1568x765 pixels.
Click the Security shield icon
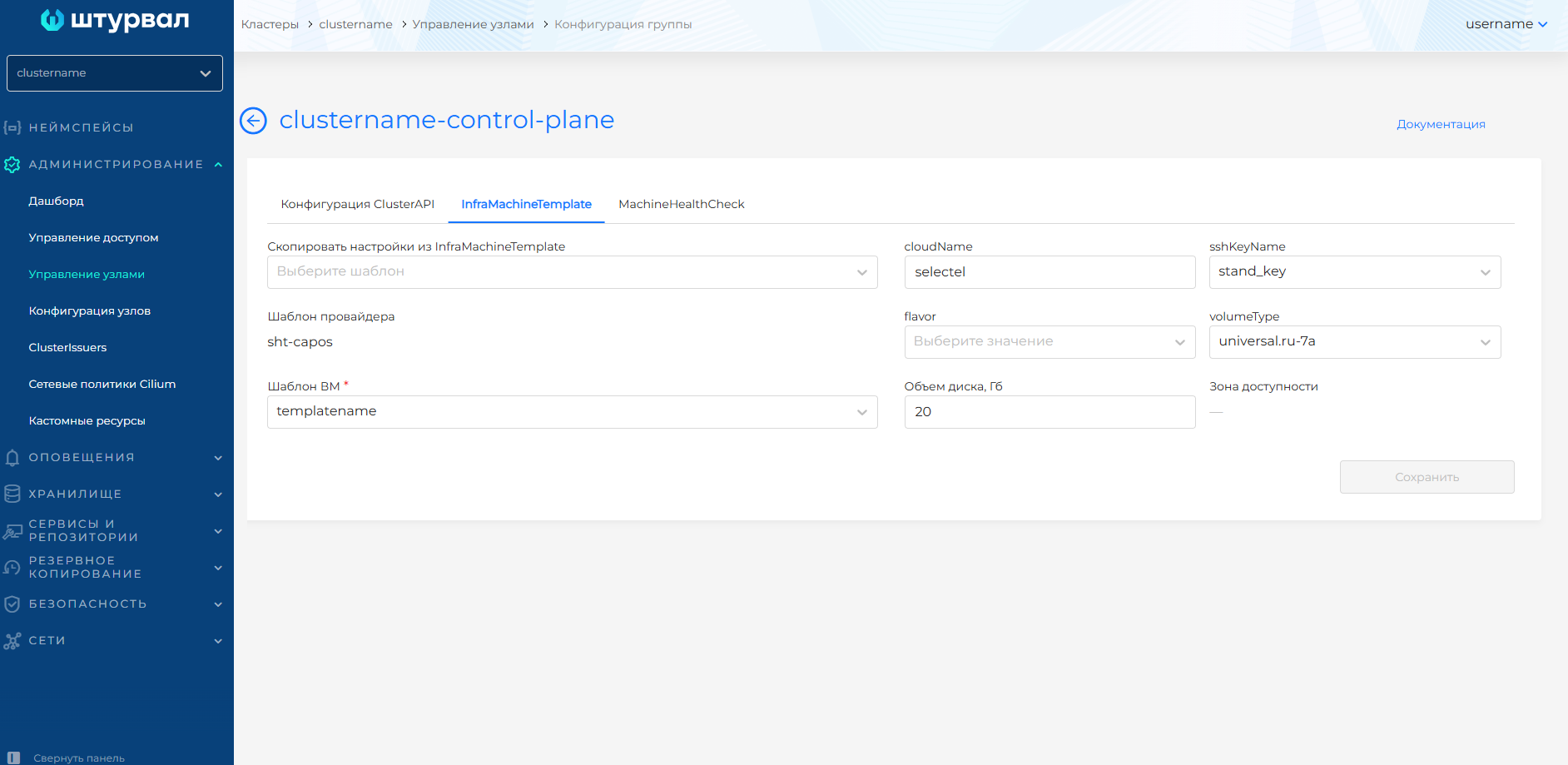click(x=12, y=604)
